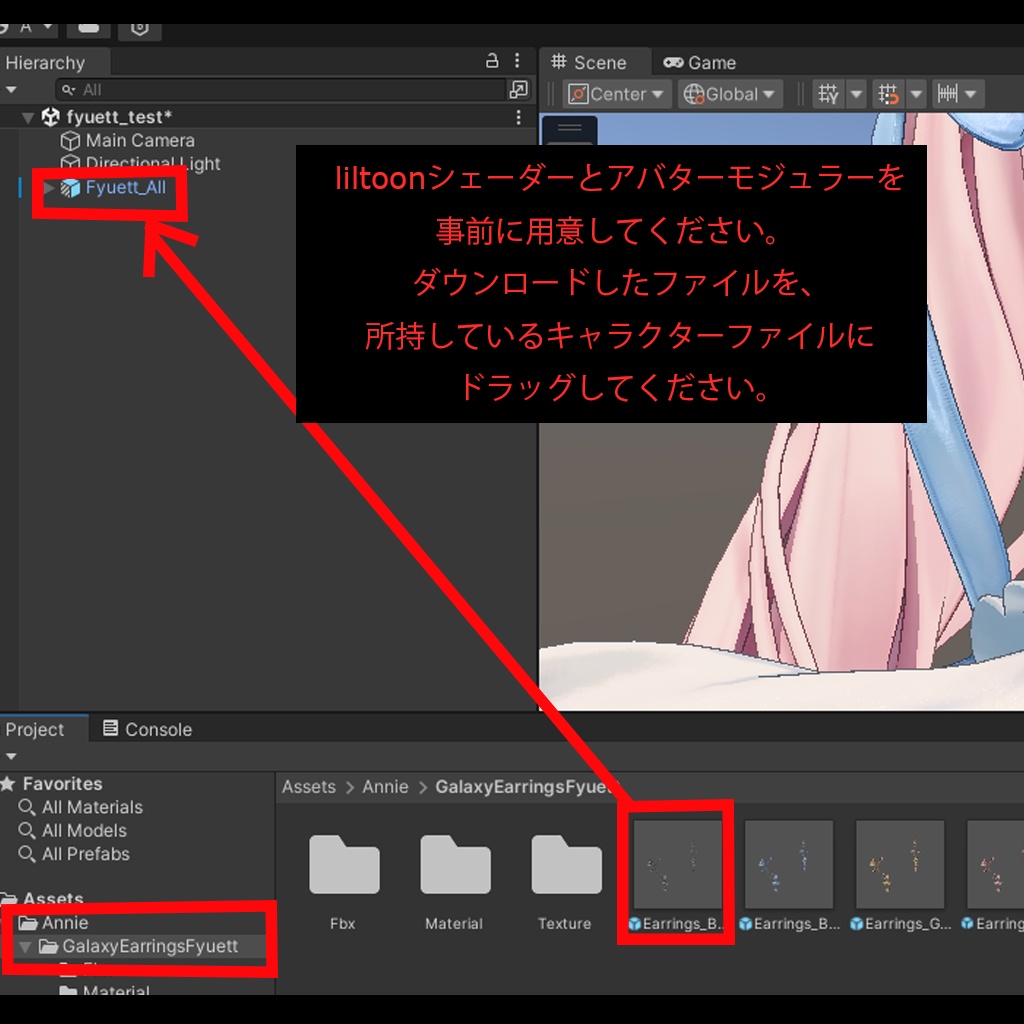This screenshot has width=1024, height=1024.
Task: Collapse the fyuett_test scene
Action: [27, 118]
